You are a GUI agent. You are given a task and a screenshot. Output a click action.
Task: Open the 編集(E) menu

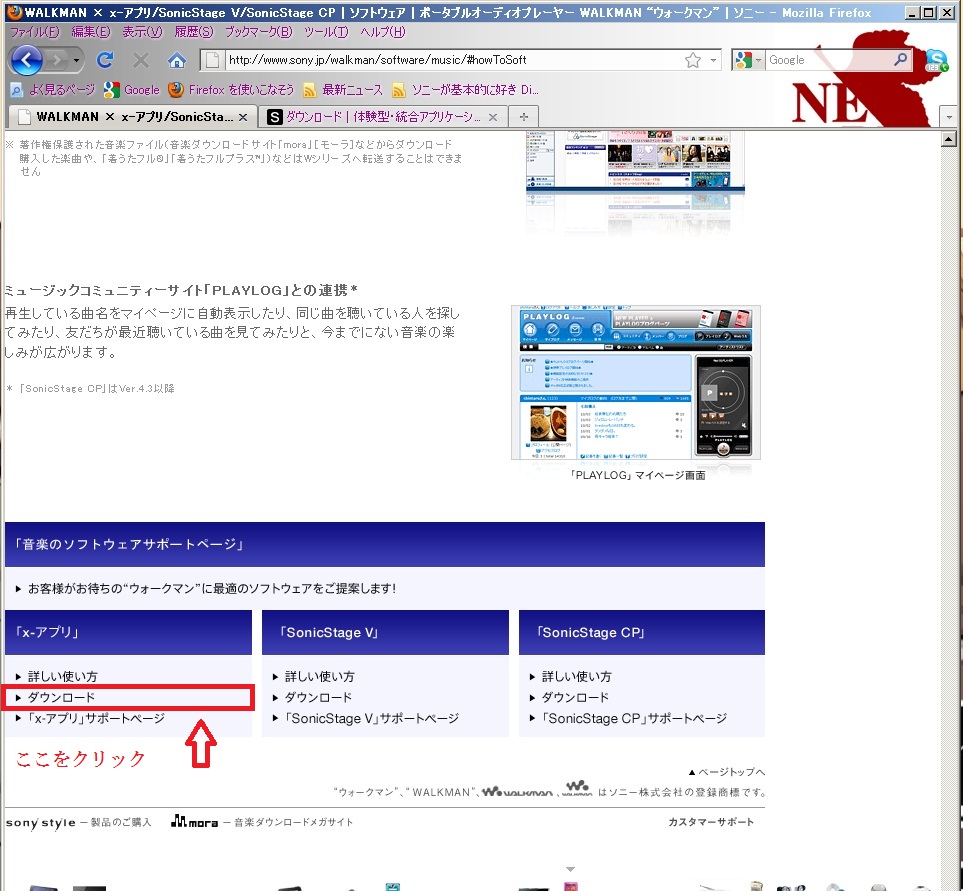point(91,32)
